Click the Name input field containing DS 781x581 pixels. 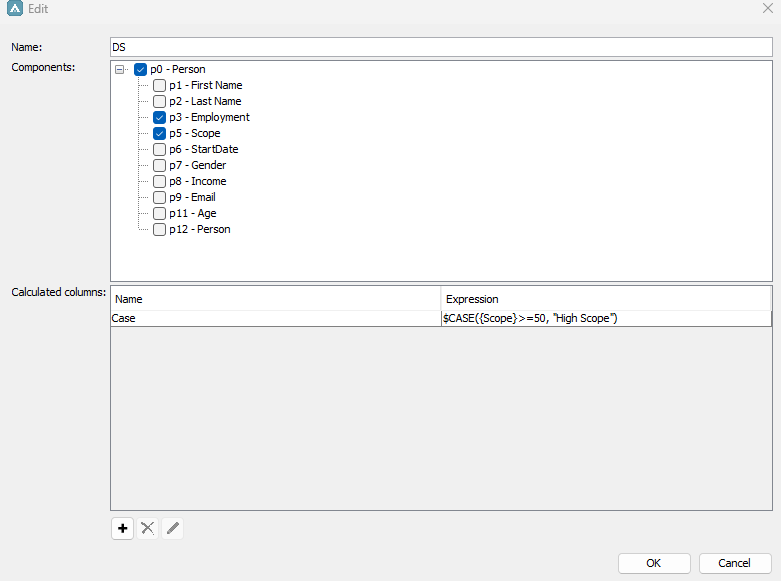[440, 47]
